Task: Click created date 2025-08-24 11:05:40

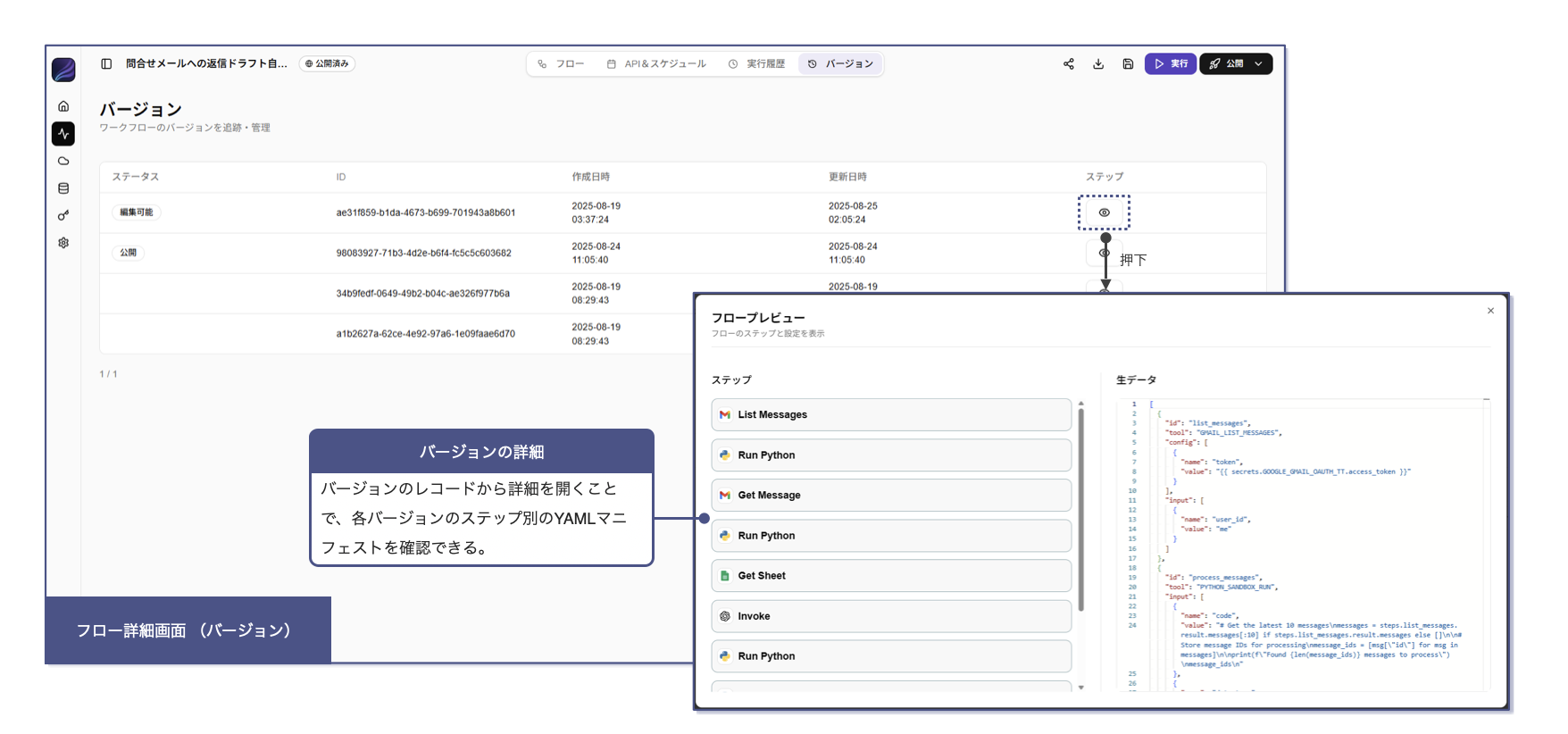Action: (596, 253)
